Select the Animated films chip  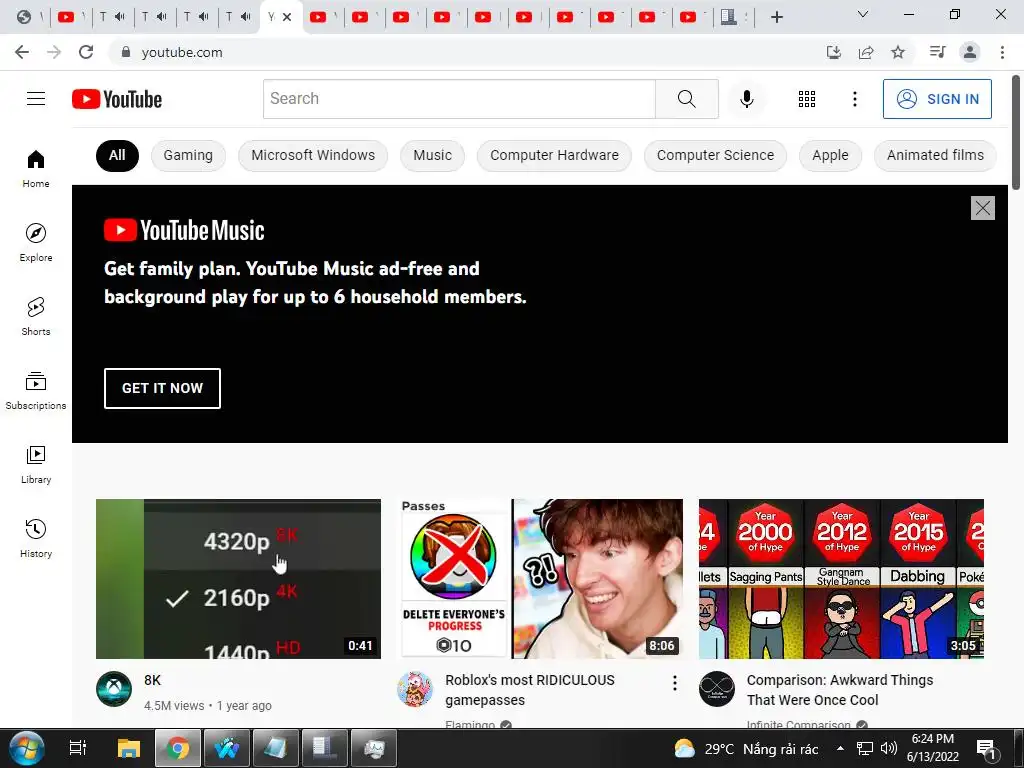(x=935, y=155)
